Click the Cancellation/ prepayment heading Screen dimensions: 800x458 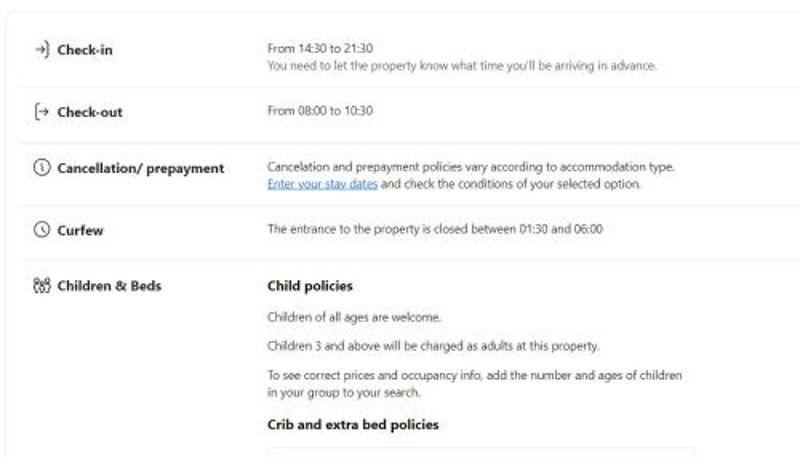(x=140, y=168)
